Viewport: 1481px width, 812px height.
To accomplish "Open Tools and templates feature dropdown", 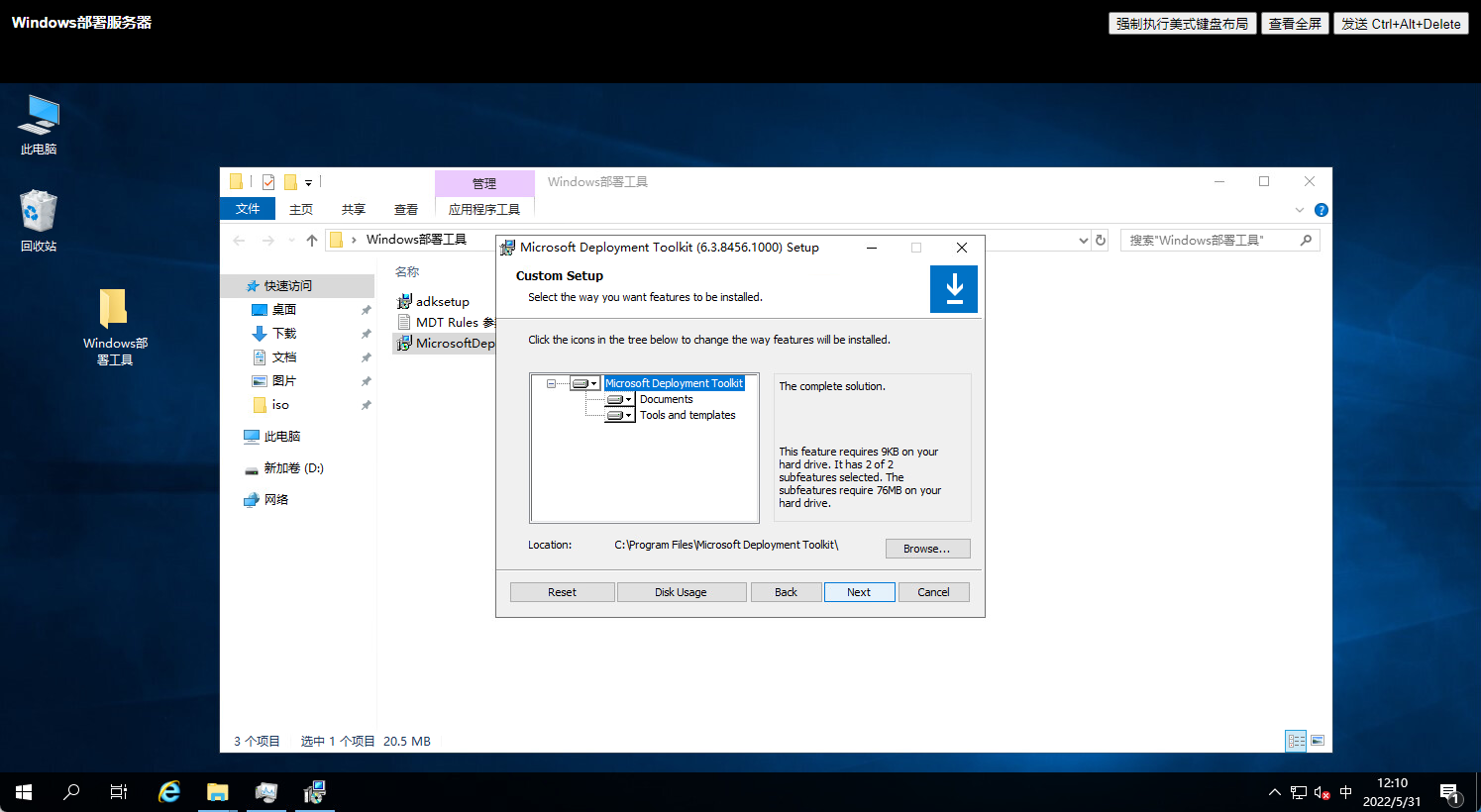I will pos(619,415).
